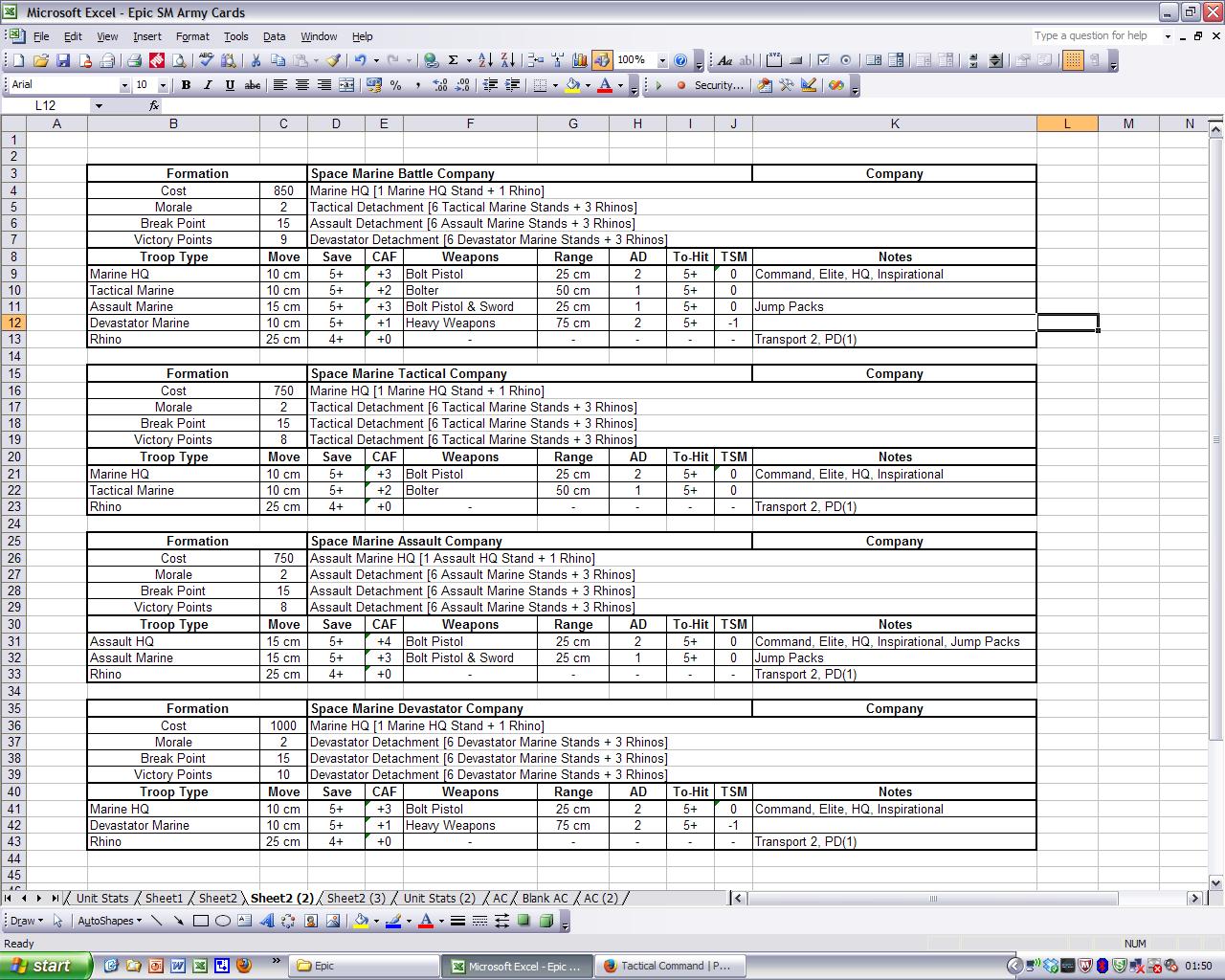Click the Format Painter brush
Image resolution: width=1225 pixels, height=980 pixels.
[332, 60]
